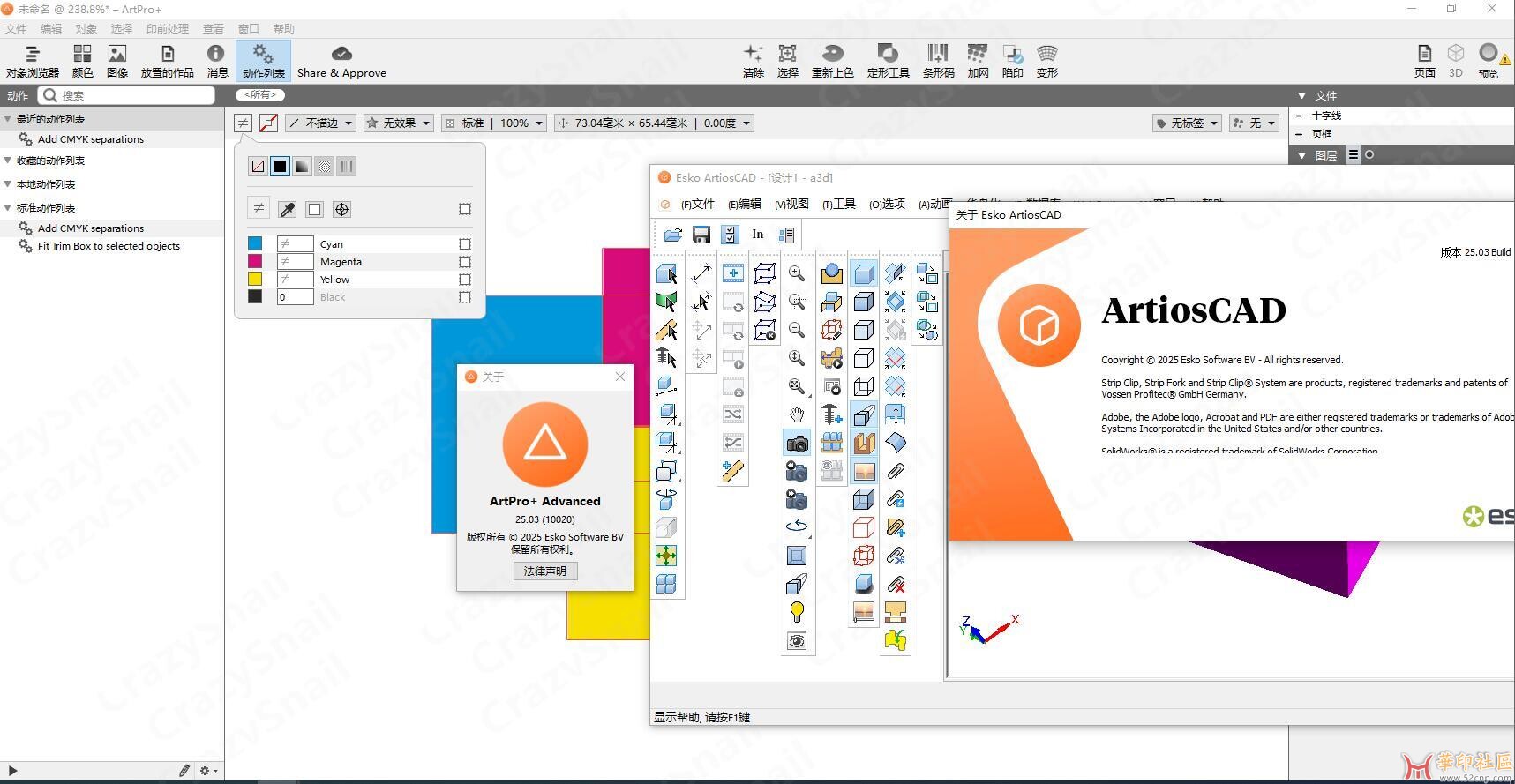Click the play button at the panel bottom

click(x=12, y=771)
